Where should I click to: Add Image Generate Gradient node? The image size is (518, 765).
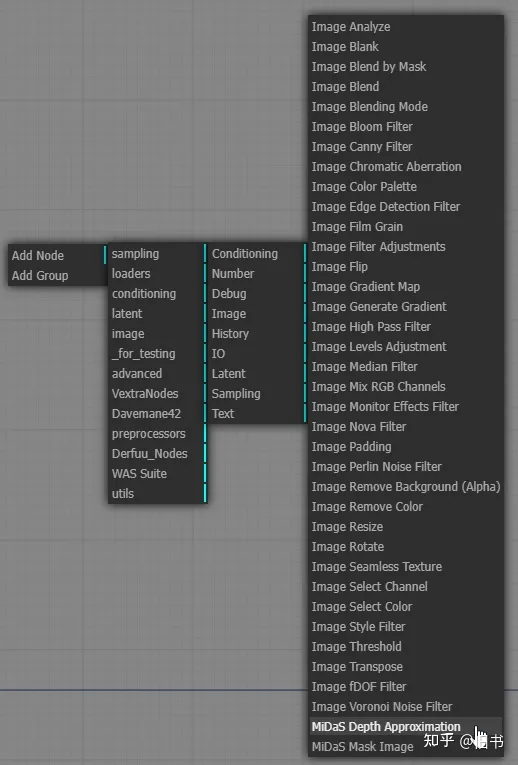click(406, 307)
